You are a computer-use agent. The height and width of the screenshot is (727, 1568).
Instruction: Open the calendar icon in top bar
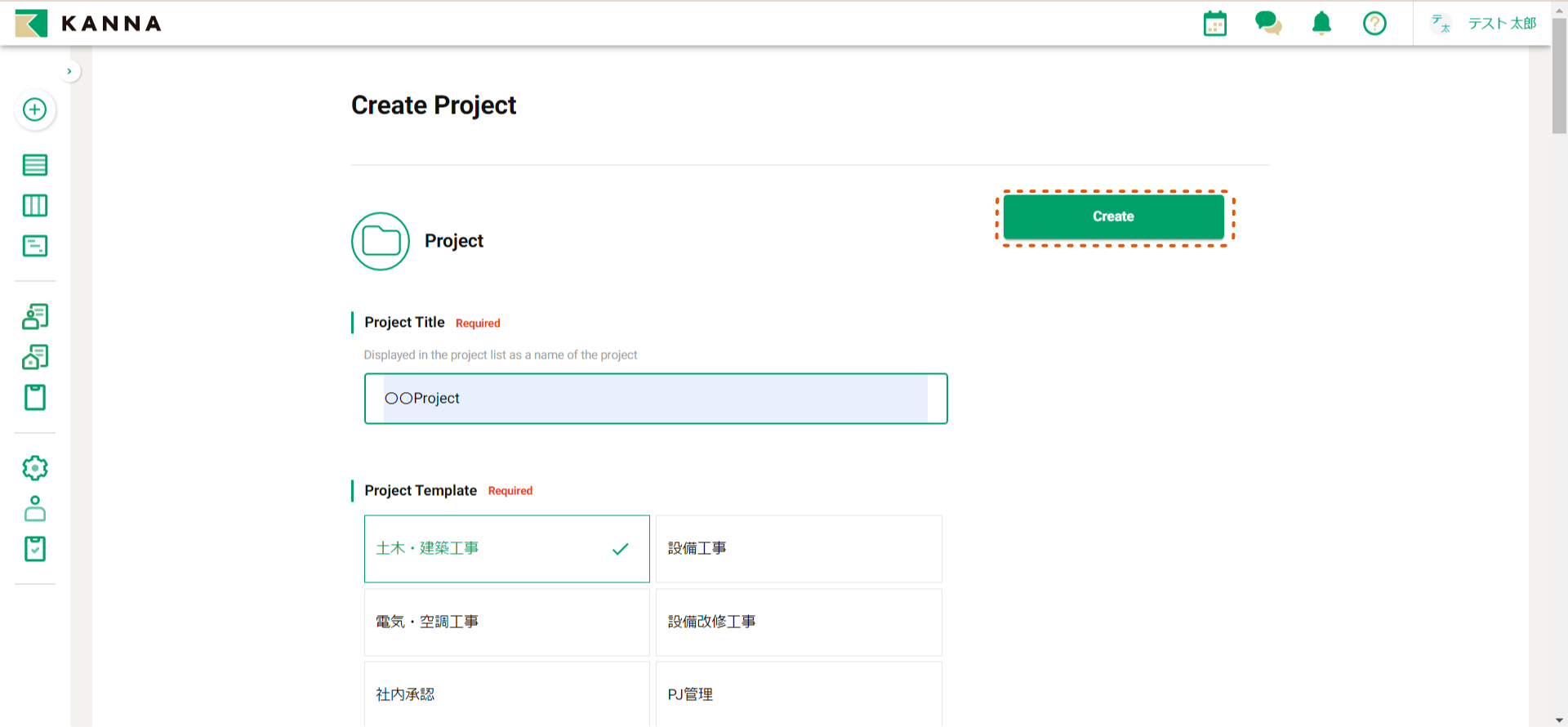1214,24
